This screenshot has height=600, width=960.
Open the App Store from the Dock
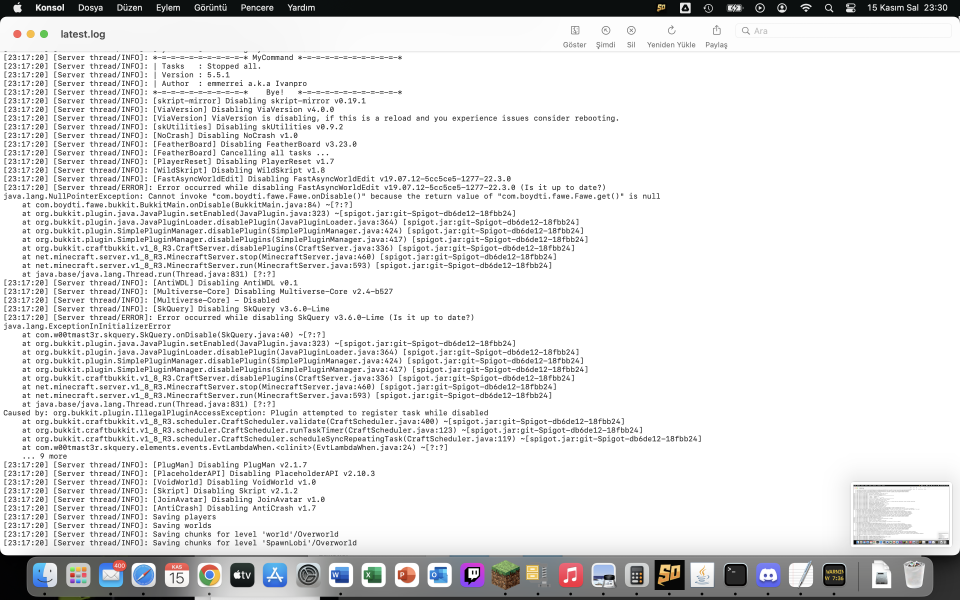275,576
